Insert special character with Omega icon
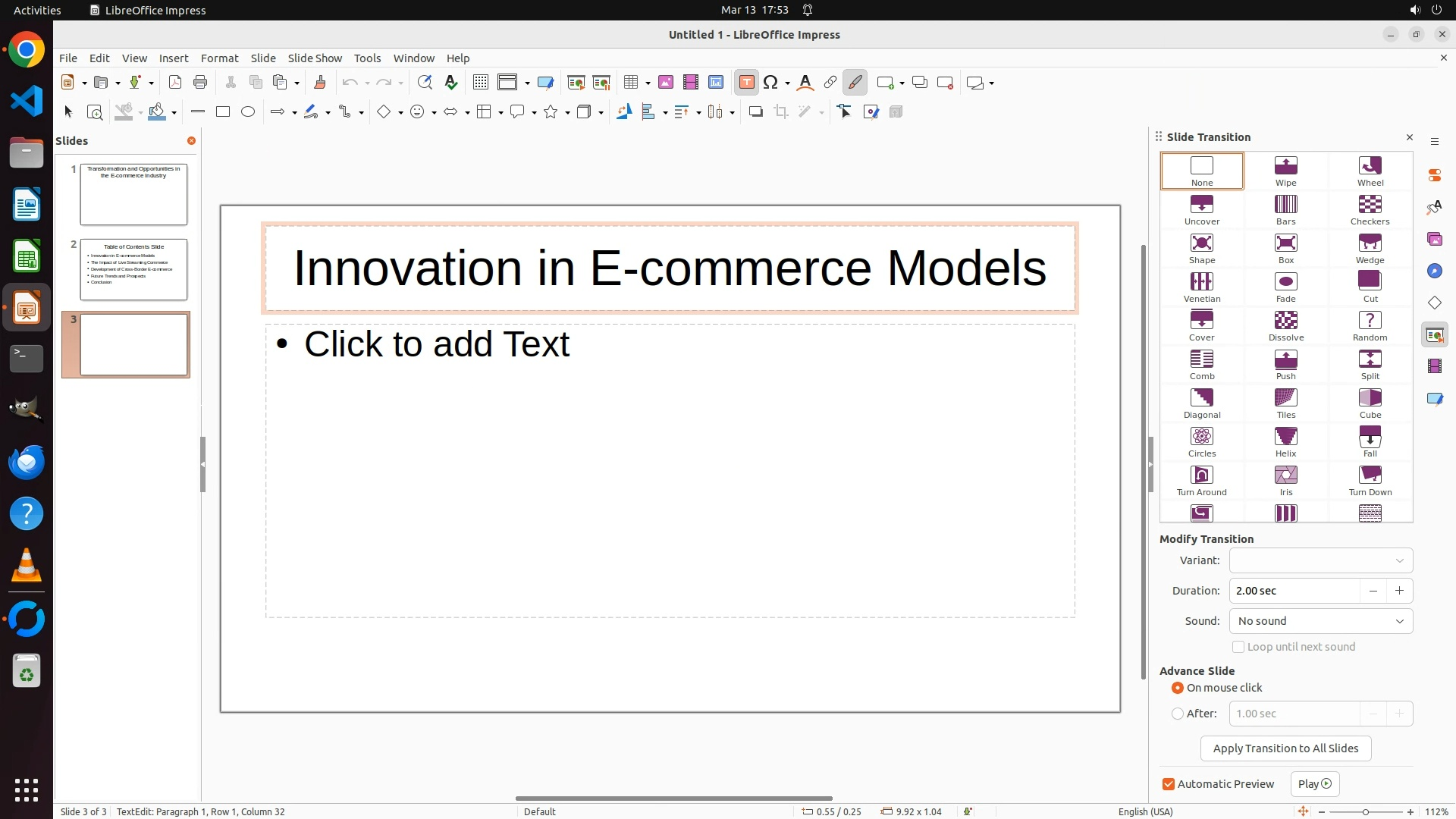Screen dimensions: 1456x819 point(770,83)
